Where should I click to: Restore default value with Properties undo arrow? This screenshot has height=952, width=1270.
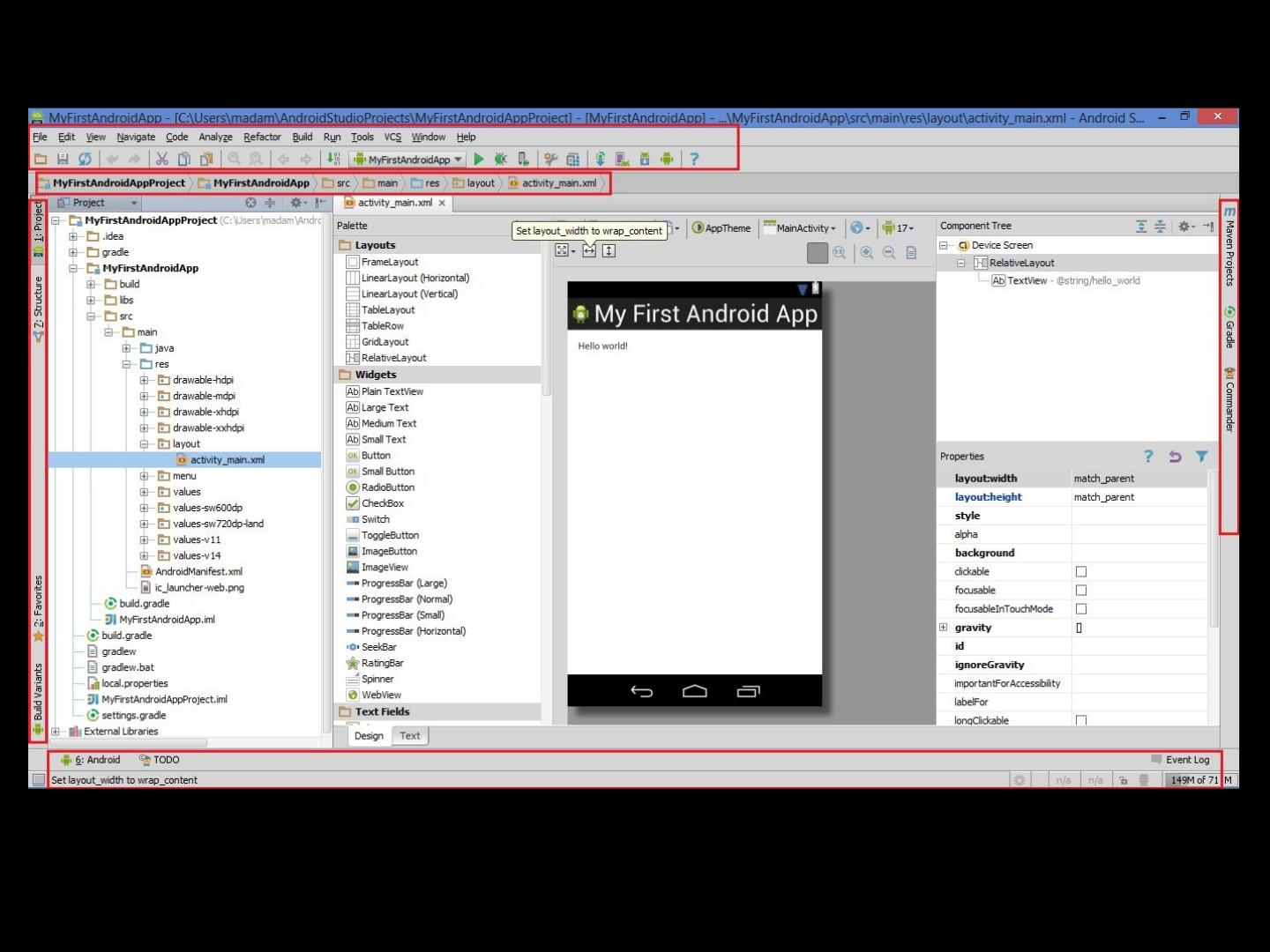point(1175,457)
